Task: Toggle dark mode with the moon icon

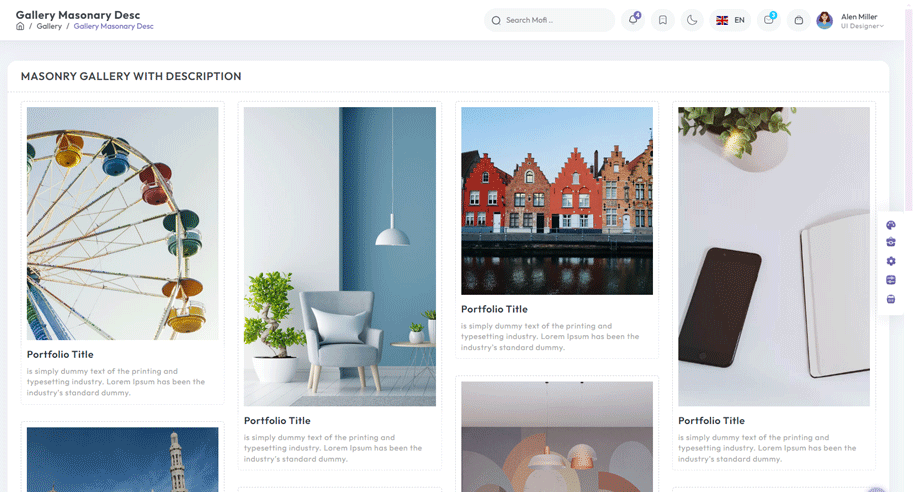Action: [x=692, y=20]
